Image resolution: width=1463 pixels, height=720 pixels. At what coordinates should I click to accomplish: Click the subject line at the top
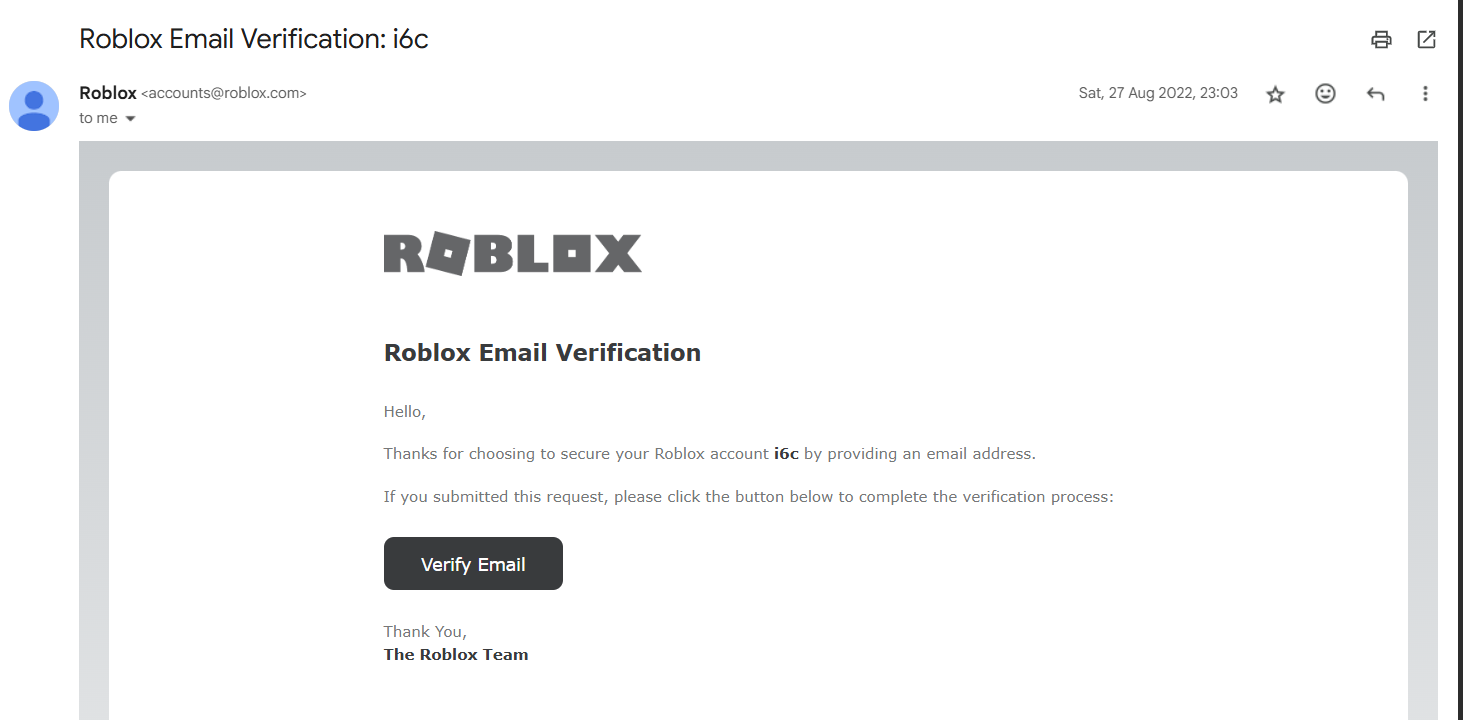point(254,39)
